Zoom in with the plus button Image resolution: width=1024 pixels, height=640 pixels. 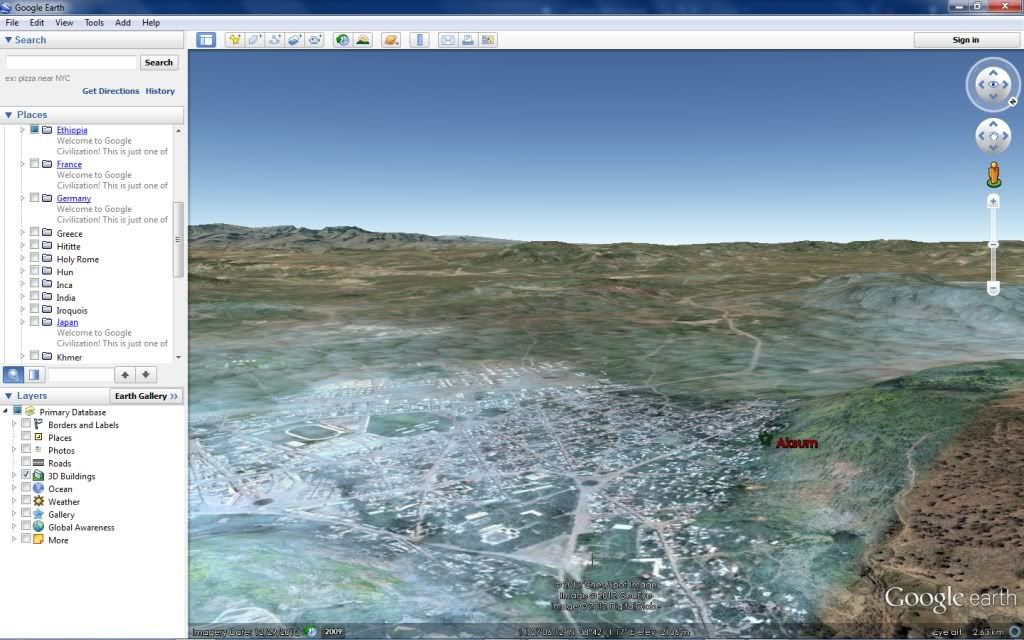[x=993, y=201]
